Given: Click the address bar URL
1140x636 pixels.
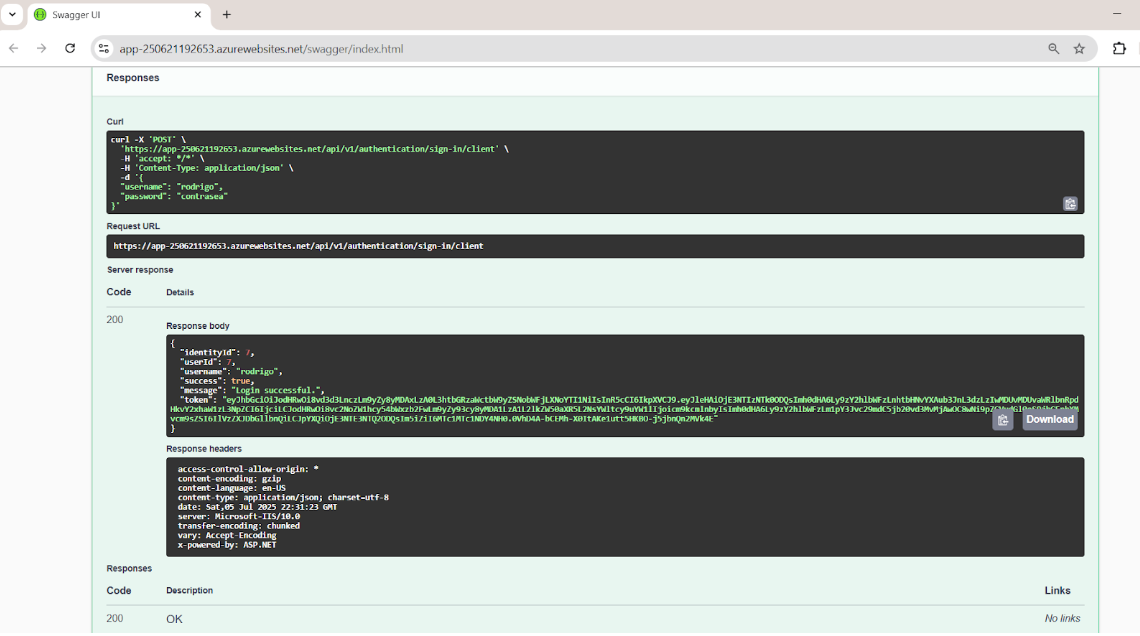Looking at the screenshot, I should (261, 49).
